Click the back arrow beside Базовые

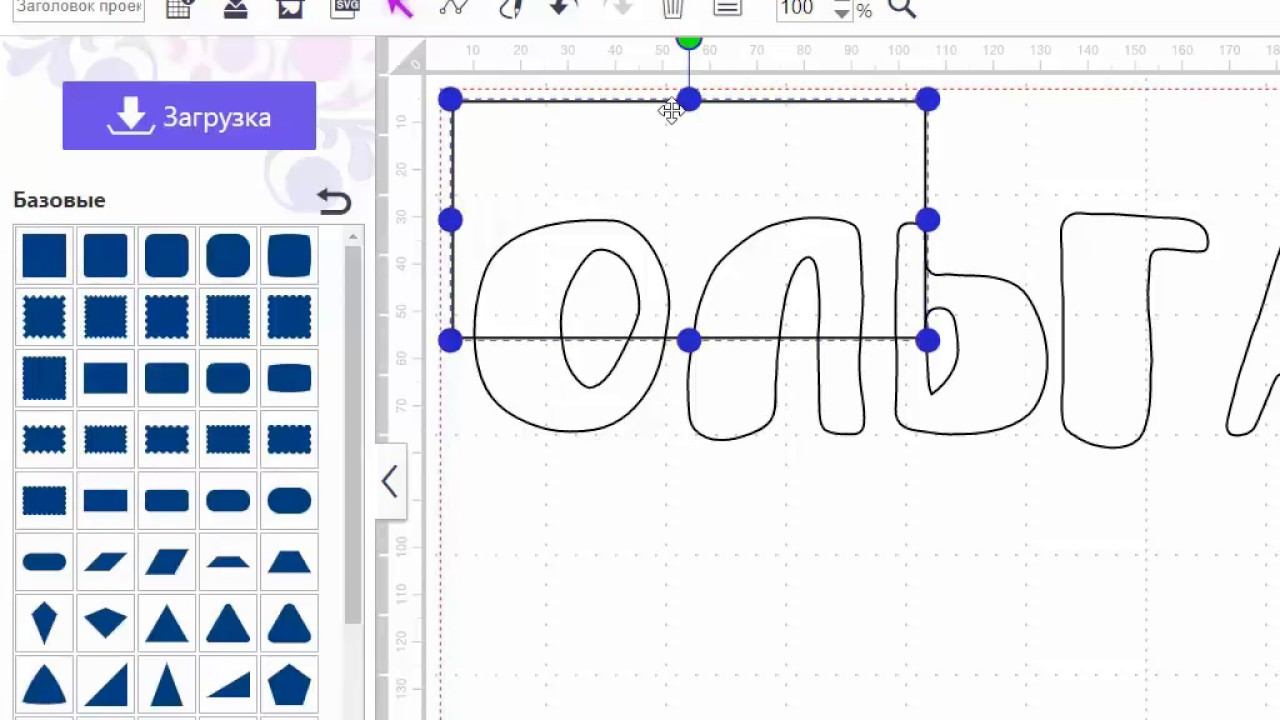click(334, 202)
